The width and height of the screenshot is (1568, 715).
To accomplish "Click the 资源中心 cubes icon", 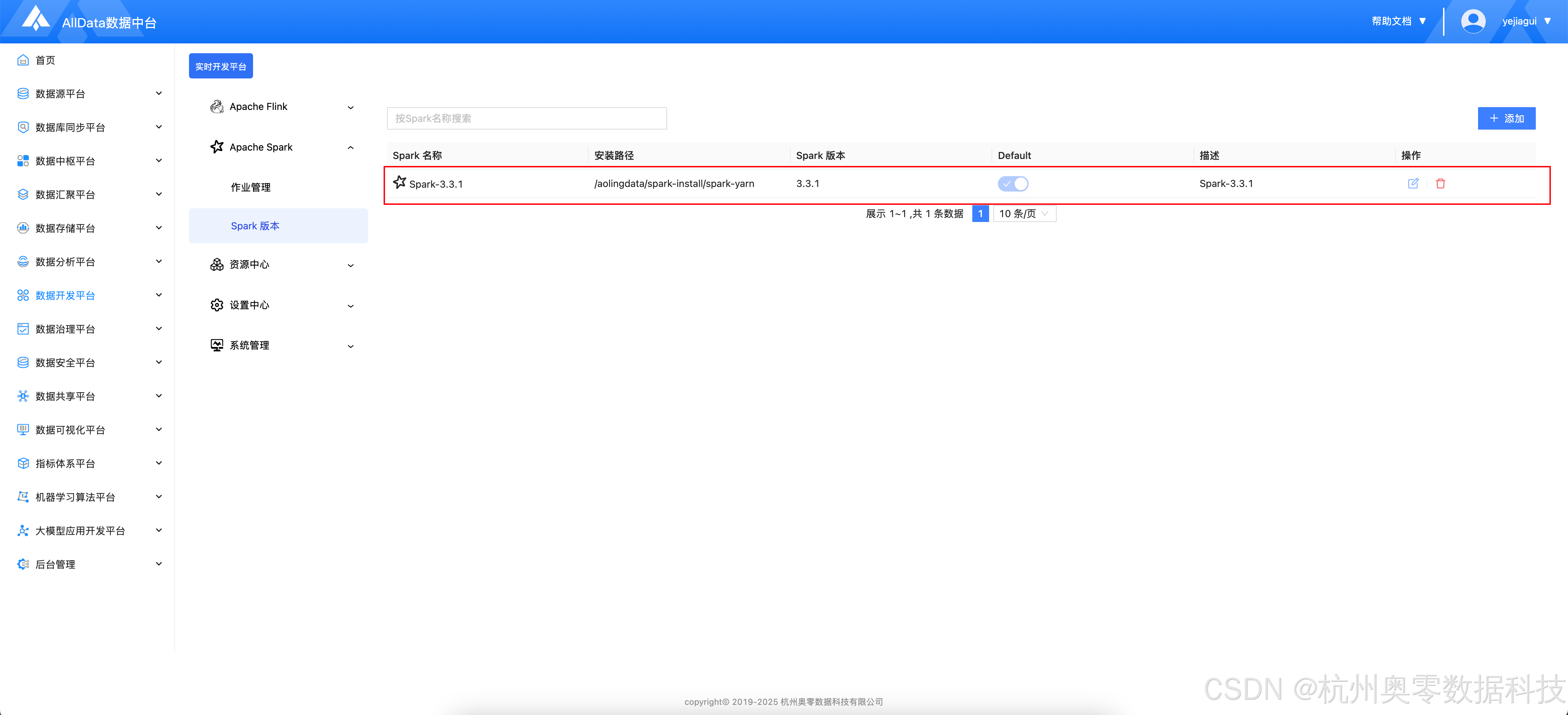I will 217,264.
